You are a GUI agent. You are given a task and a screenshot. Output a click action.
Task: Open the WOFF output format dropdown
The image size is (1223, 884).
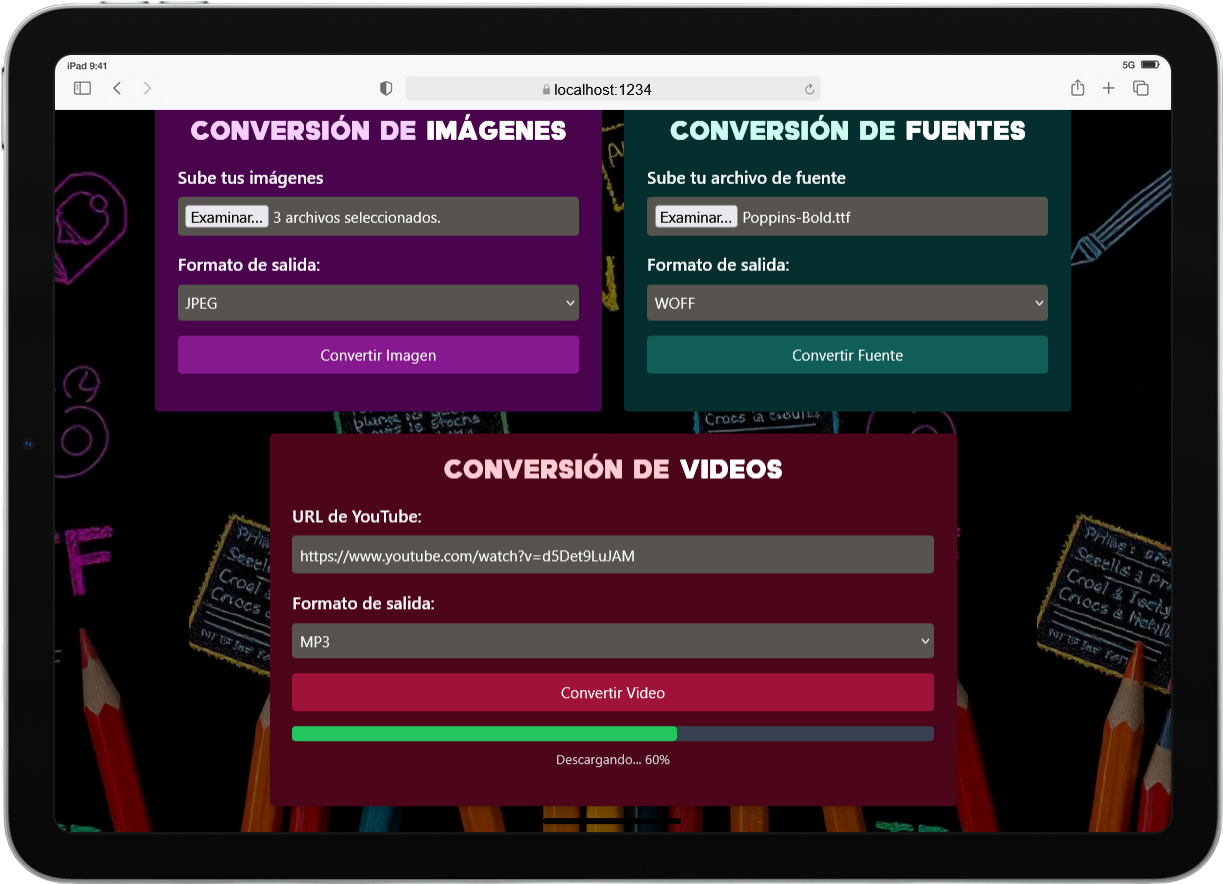847,303
